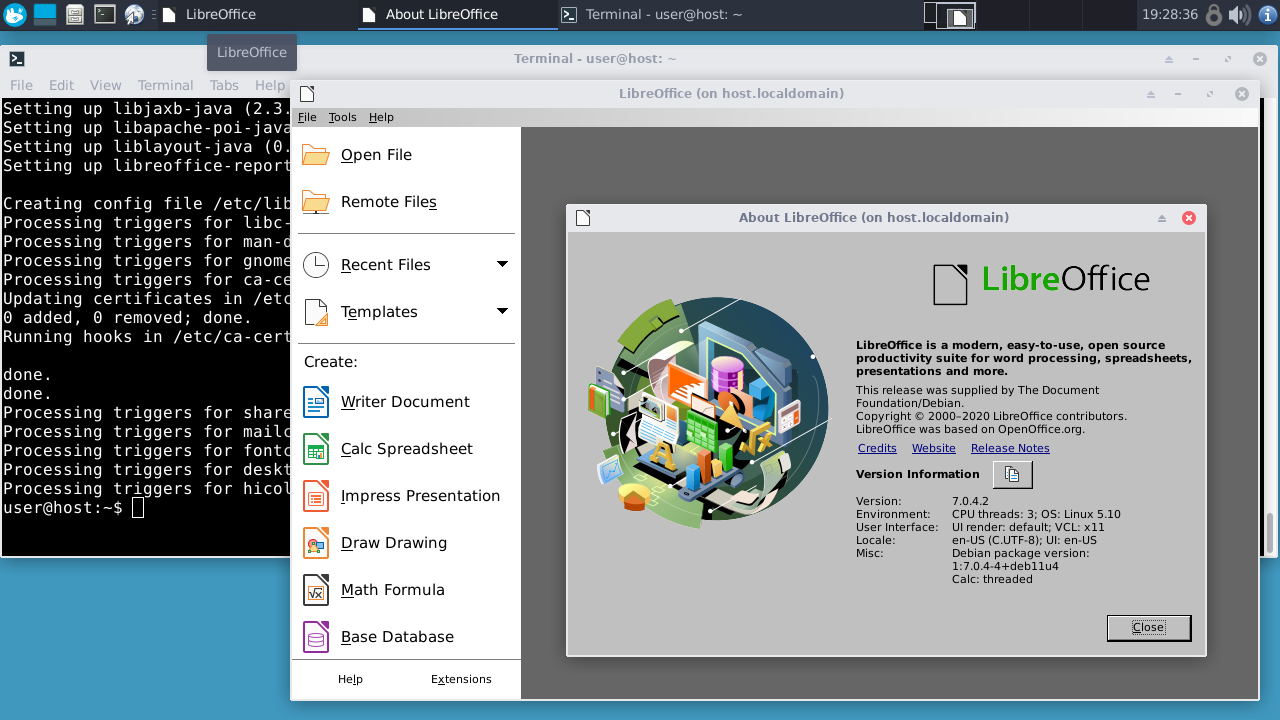Viewport: 1280px width, 720px height.
Task: Click the document icon in LibreOffice Start Center title bar
Action: 307,94
